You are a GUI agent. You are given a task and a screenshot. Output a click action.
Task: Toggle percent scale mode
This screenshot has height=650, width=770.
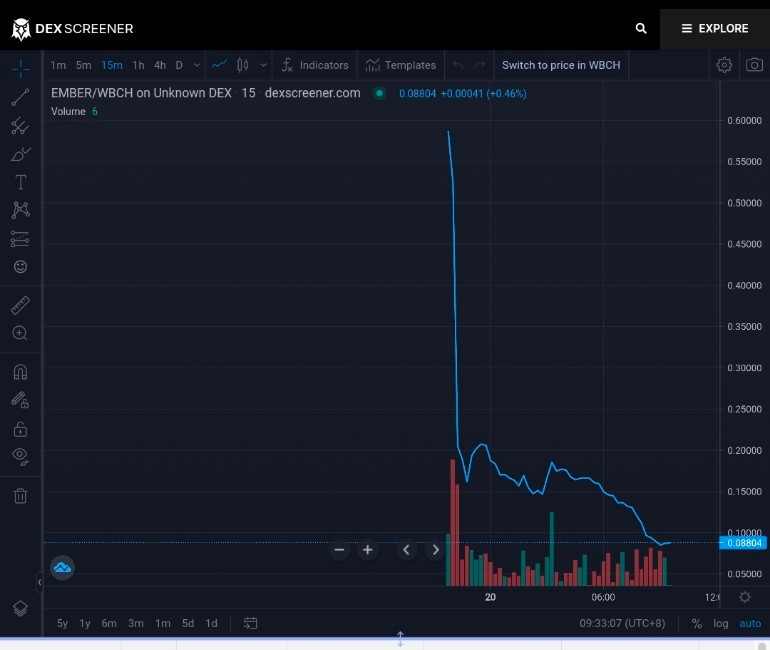(696, 624)
